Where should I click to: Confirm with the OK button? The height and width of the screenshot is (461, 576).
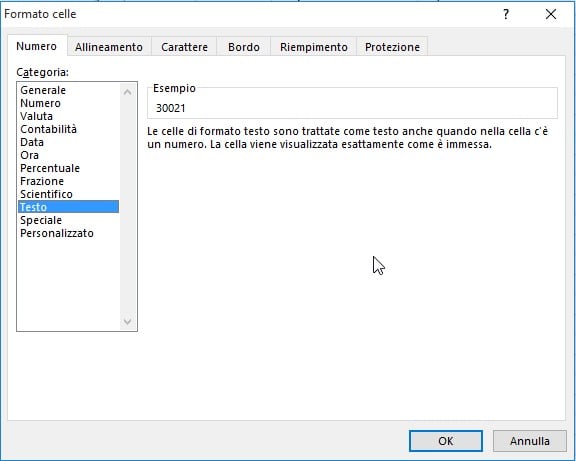446,441
